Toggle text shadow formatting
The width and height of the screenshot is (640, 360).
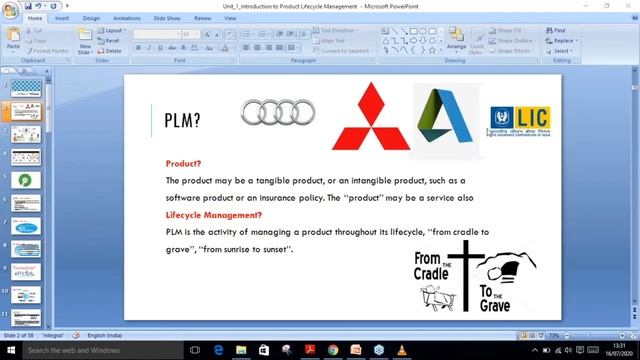183,48
